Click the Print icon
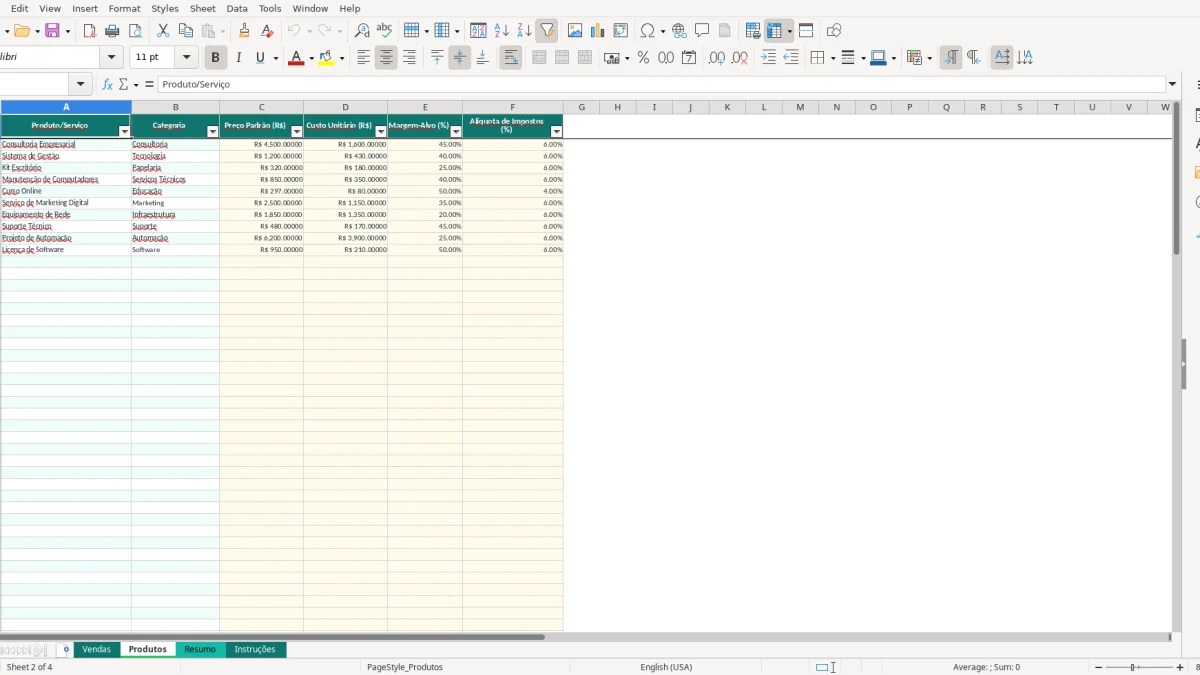This screenshot has height=675, width=1200. pos(113,31)
